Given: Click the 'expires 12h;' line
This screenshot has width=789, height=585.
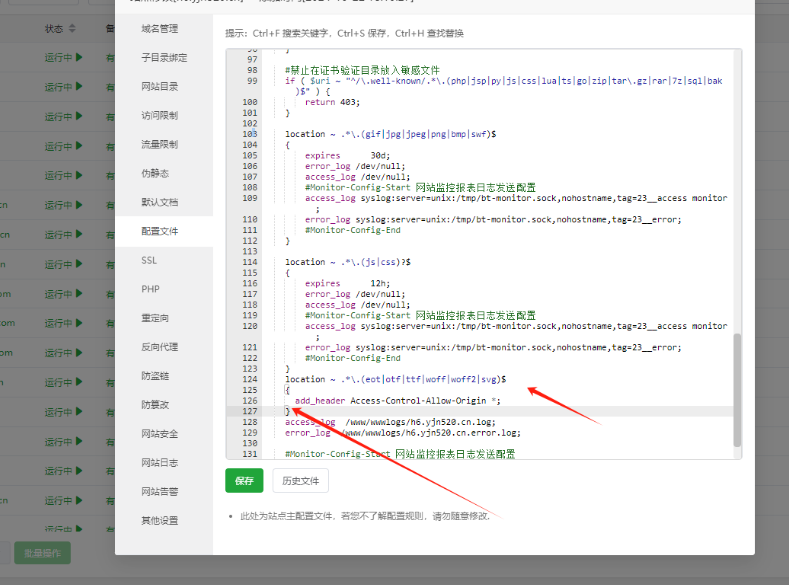Looking at the screenshot, I should pyautogui.click(x=347, y=283).
